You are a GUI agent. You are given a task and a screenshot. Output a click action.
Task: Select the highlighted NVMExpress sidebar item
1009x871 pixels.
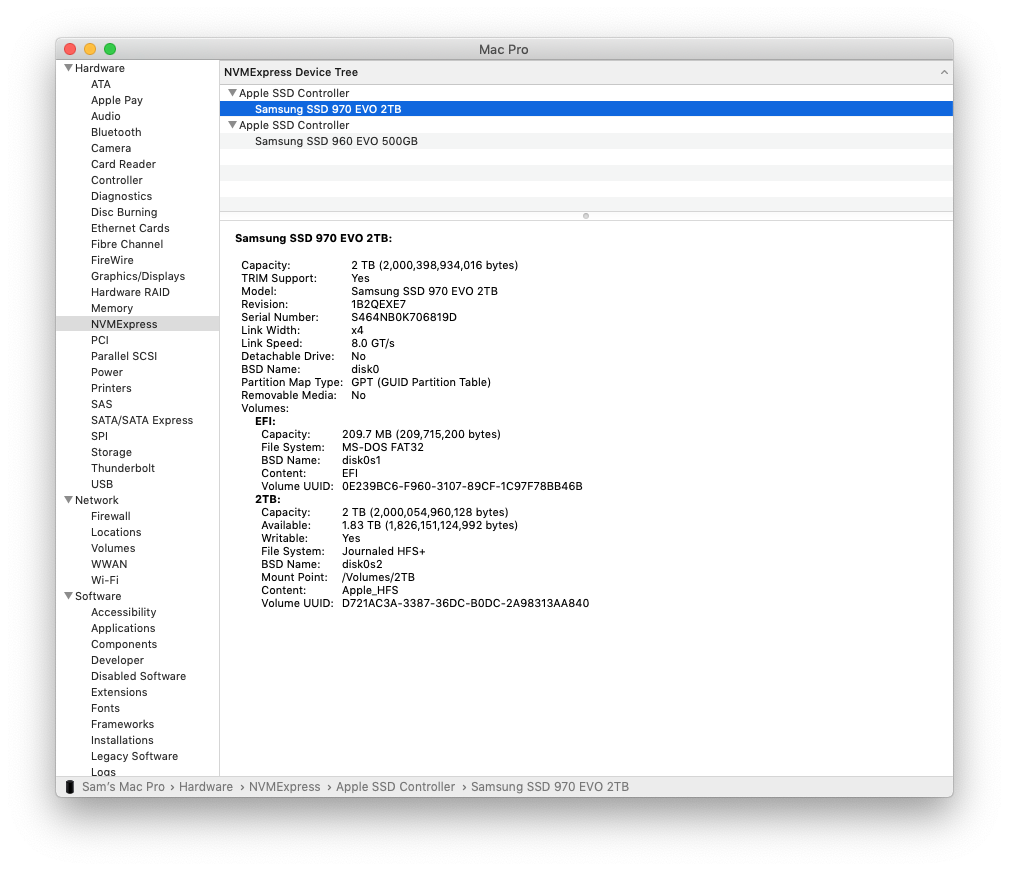pyautogui.click(x=138, y=324)
